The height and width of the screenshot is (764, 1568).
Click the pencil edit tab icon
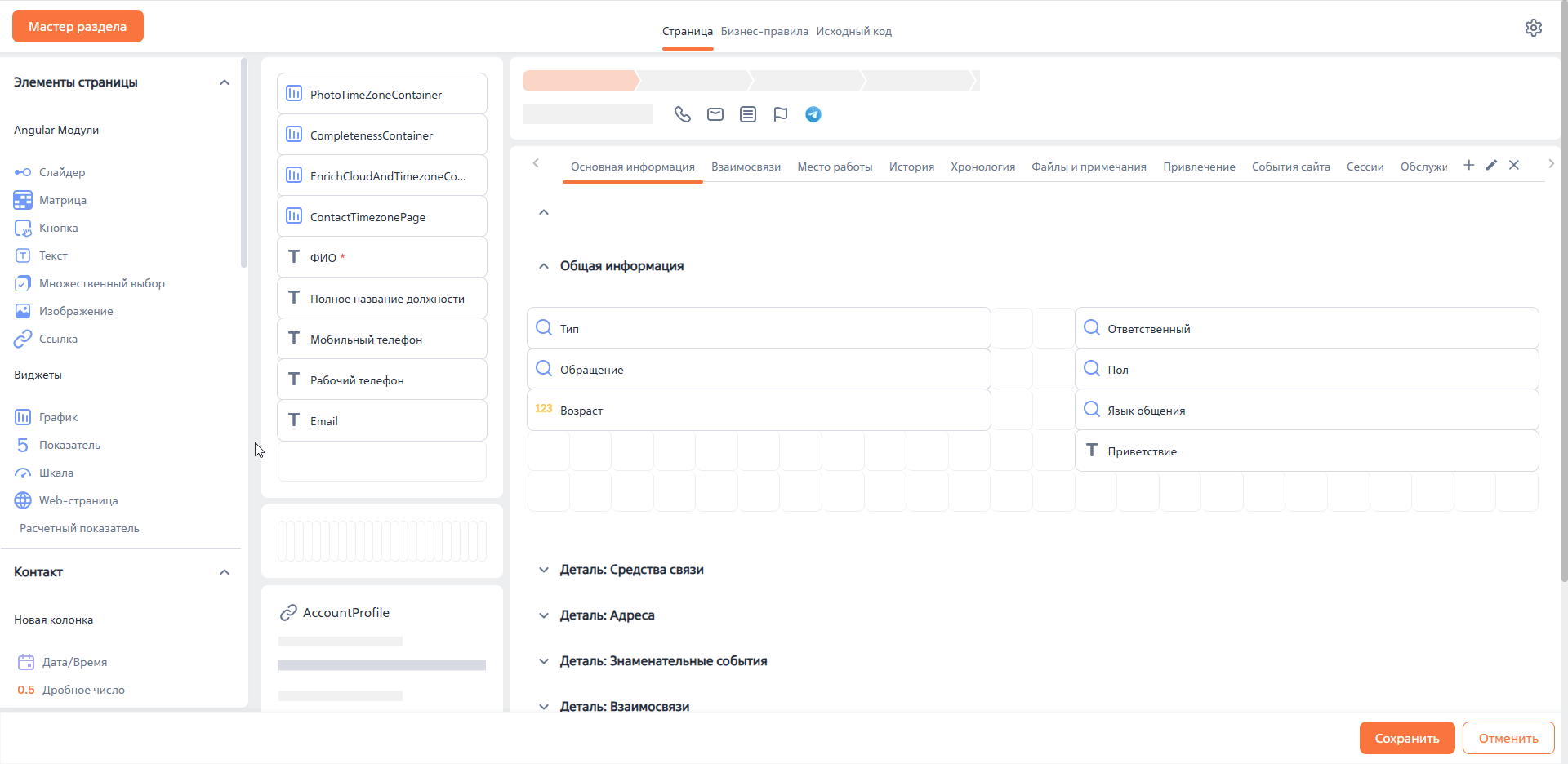click(x=1491, y=165)
